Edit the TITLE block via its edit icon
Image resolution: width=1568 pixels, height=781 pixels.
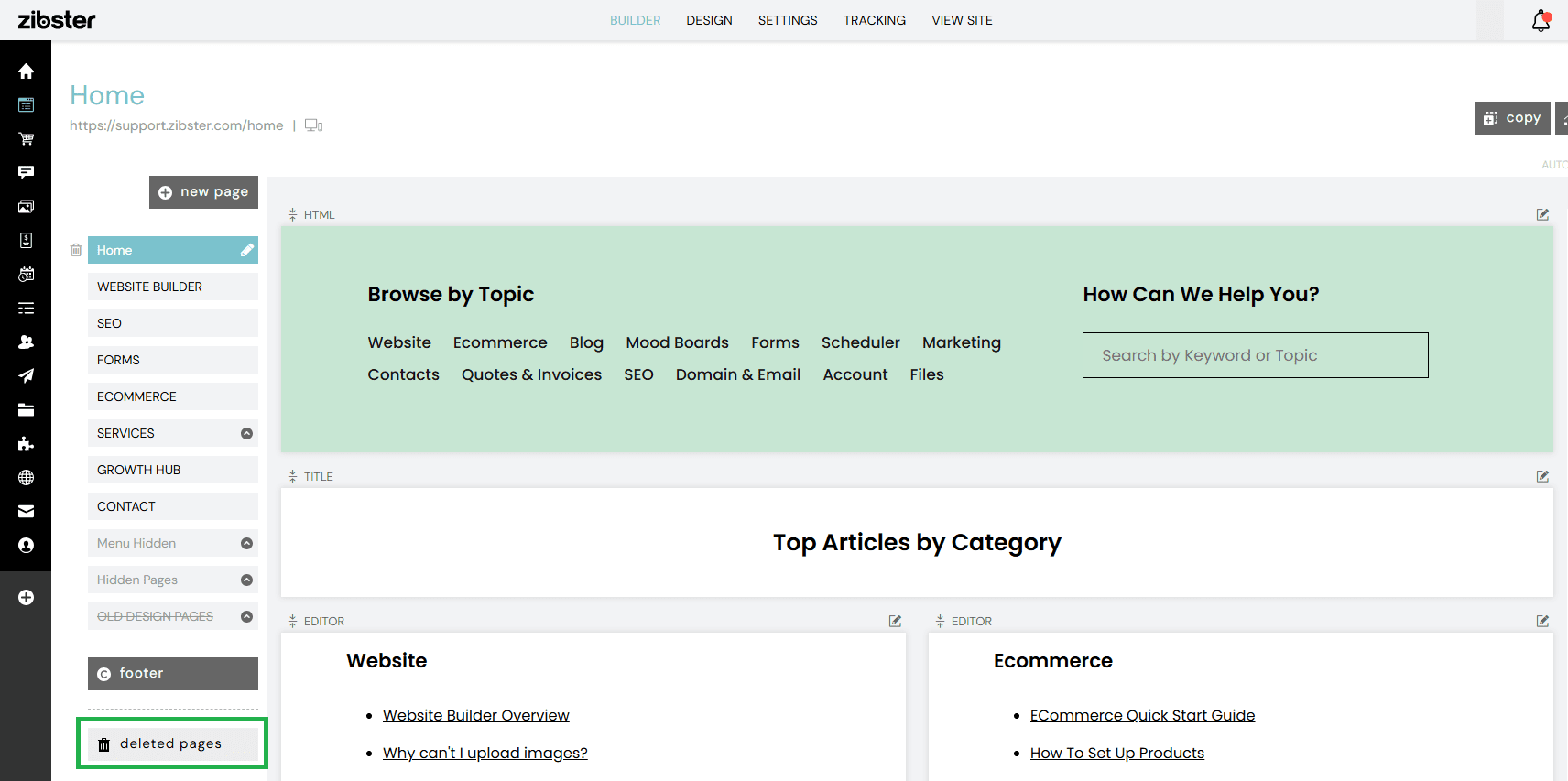click(x=1542, y=476)
